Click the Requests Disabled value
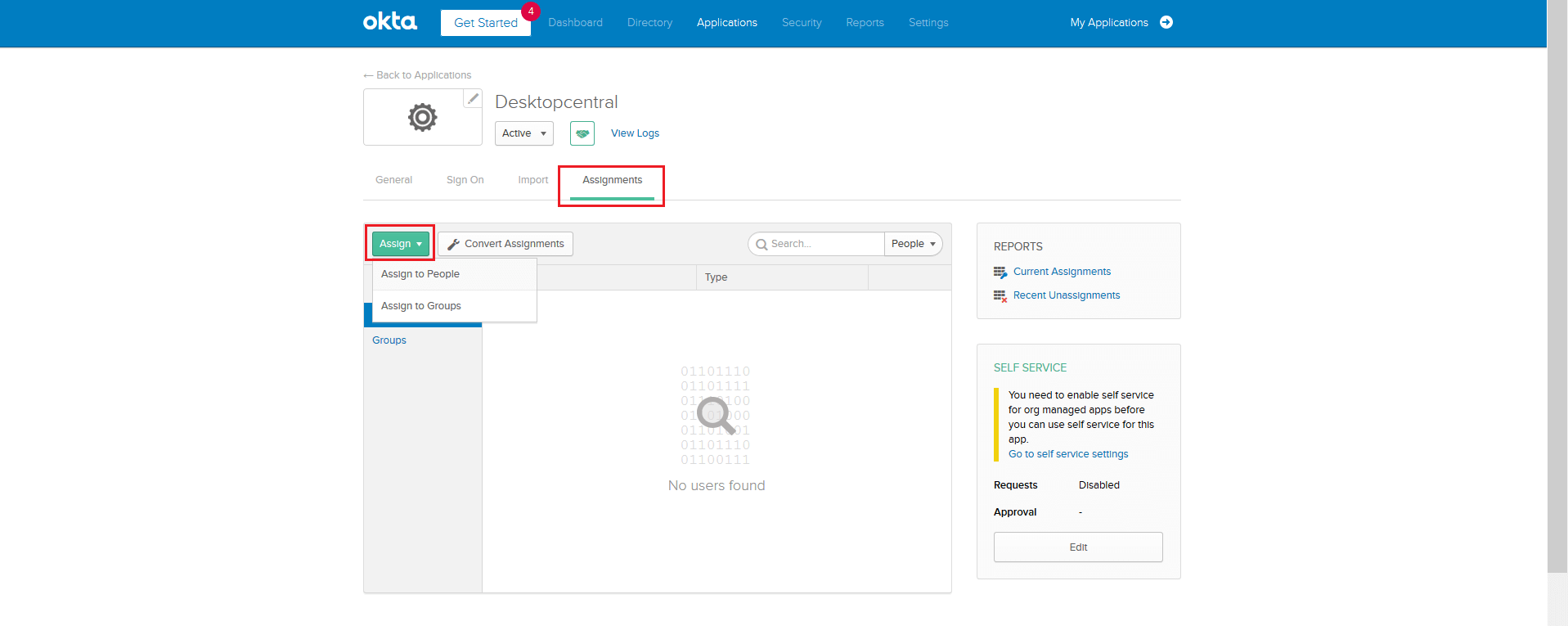The width and height of the screenshot is (1568, 626). click(1099, 485)
